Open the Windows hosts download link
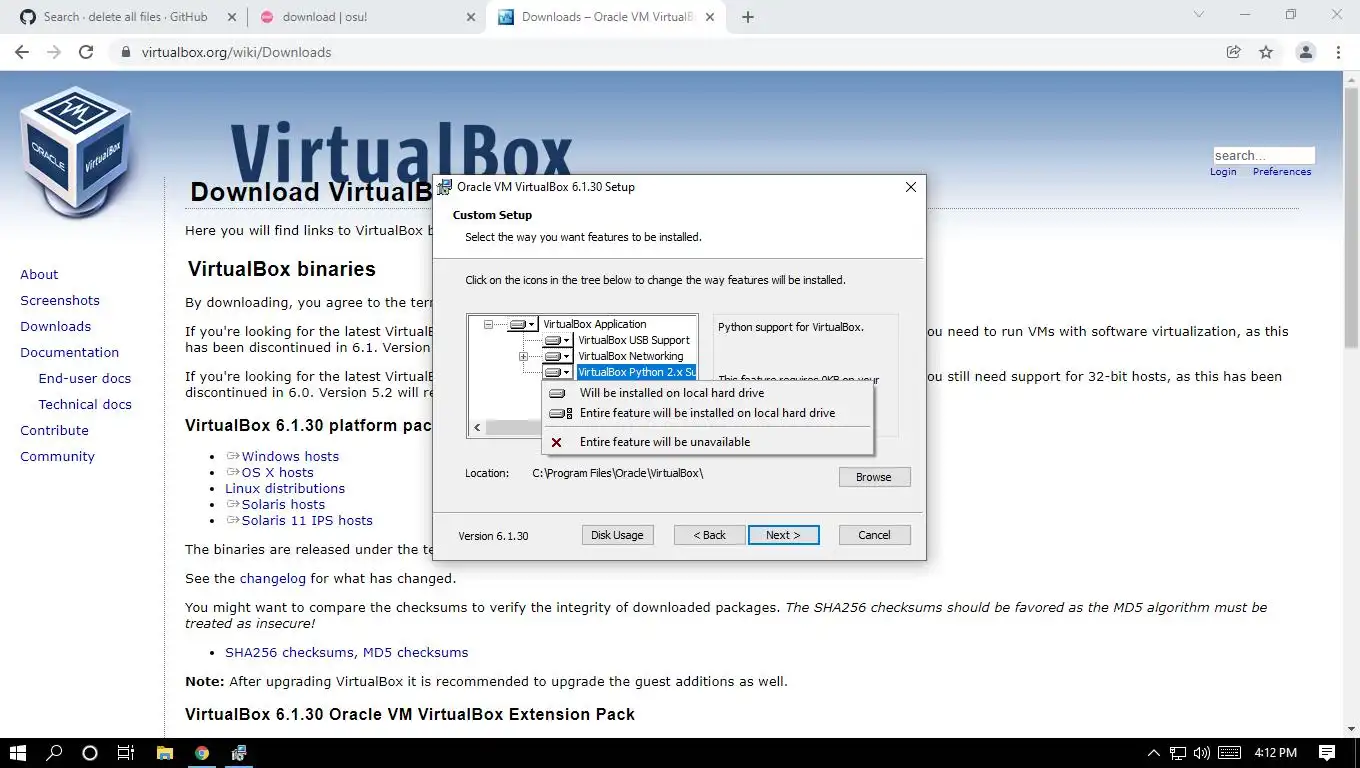The height and width of the screenshot is (768, 1360). point(290,456)
